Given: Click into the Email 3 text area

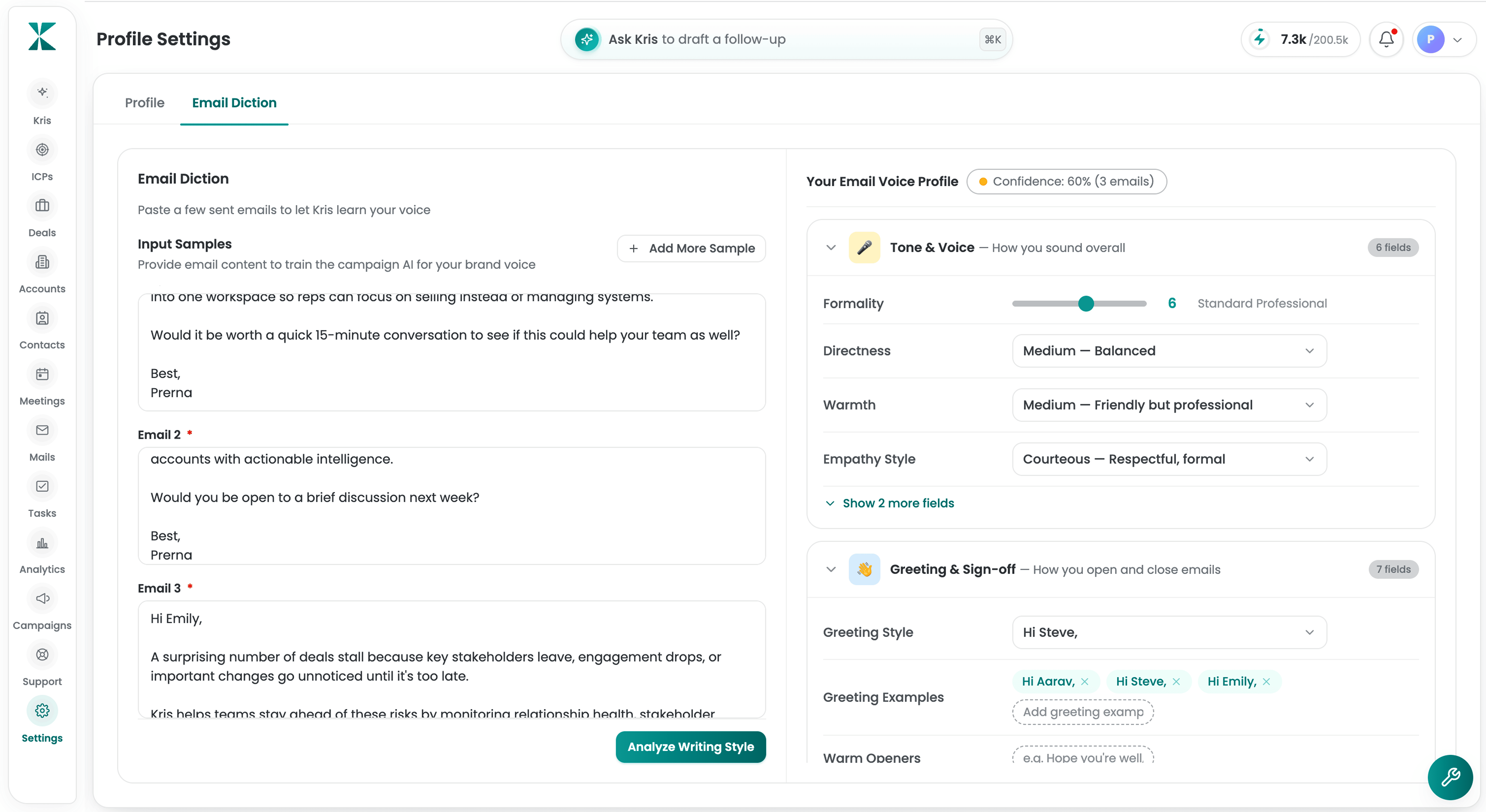Looking at the screenshot, I should click(x=452, y=659).
